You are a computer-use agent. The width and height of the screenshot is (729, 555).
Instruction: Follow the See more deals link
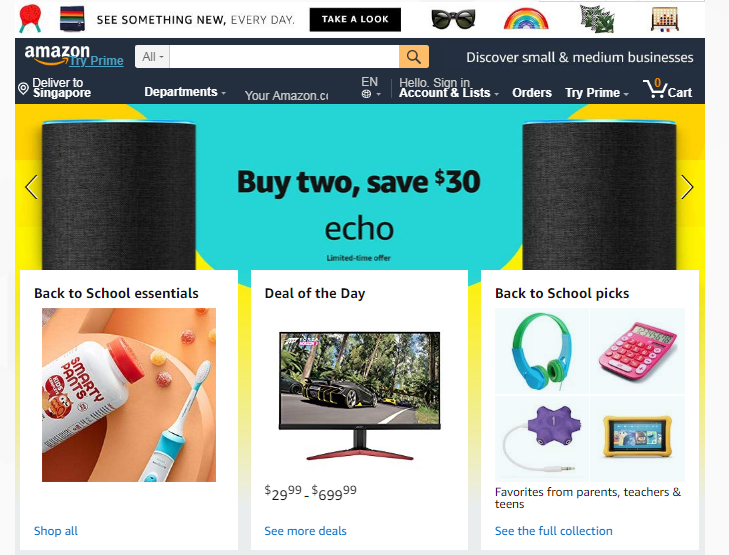[x=305, y=531]
